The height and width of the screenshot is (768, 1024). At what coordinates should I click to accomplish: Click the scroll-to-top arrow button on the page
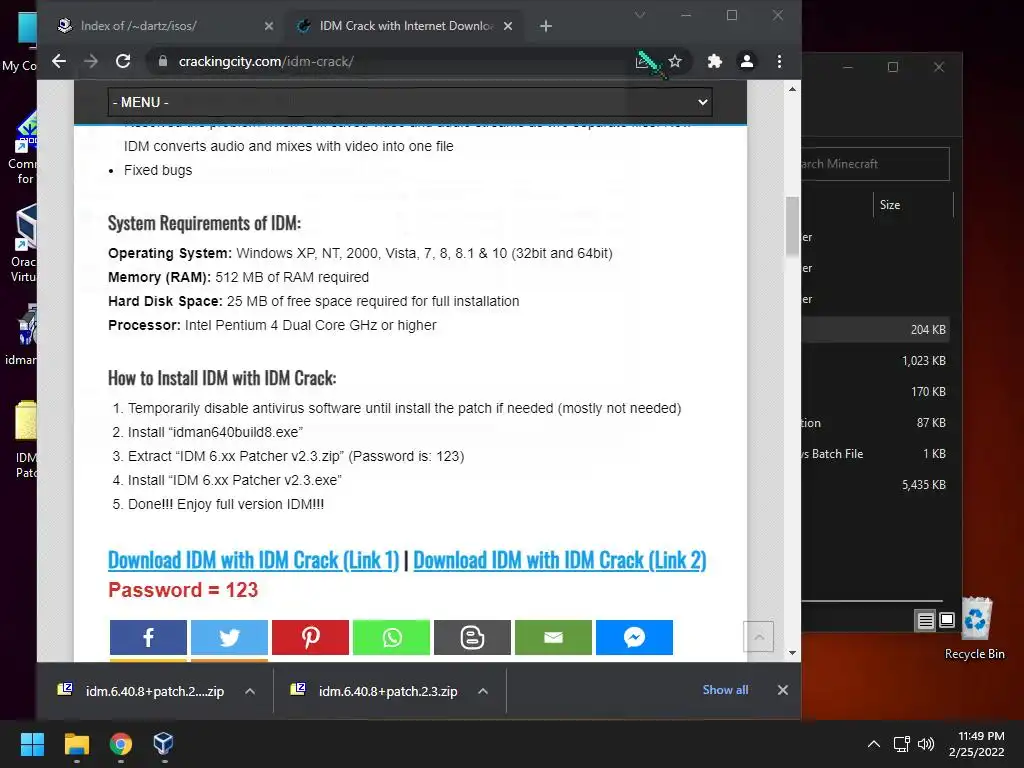(x=758, y=637)
